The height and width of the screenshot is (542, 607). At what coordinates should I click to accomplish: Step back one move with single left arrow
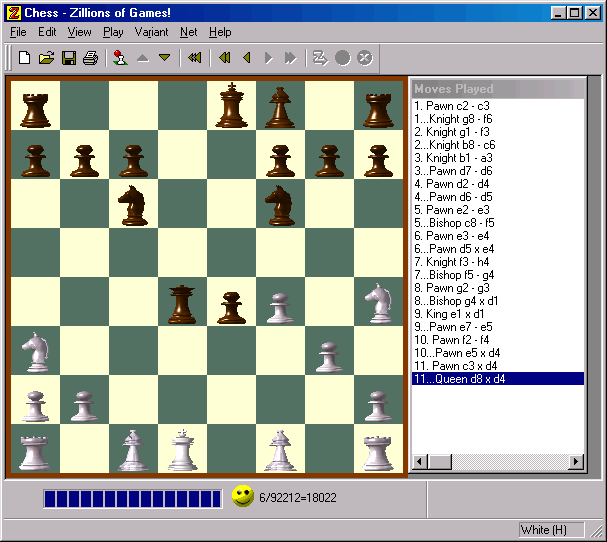(x=246, y=58)
